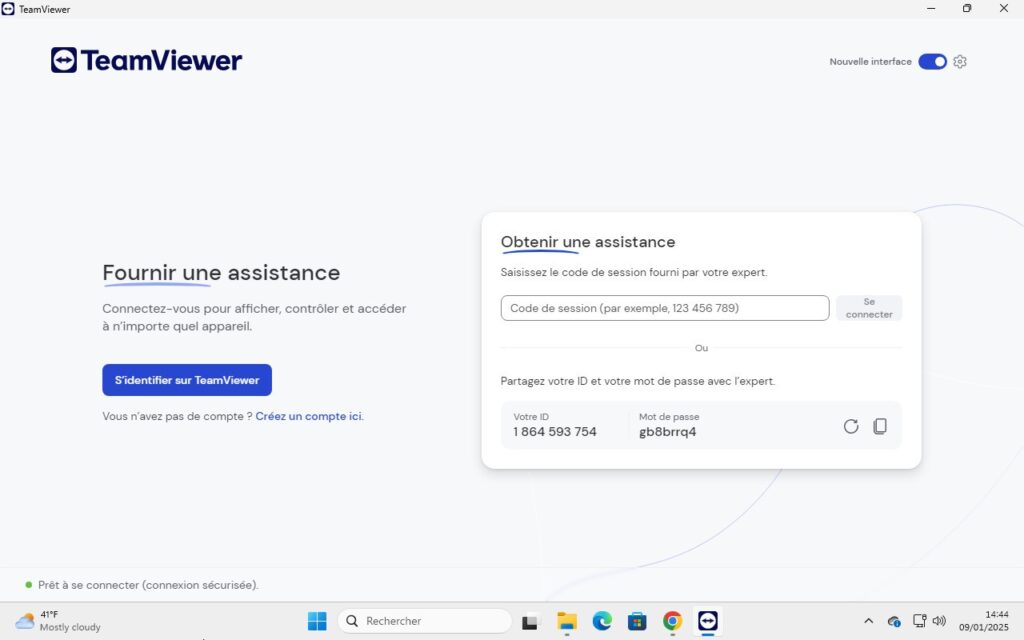Refresh the password with the circular arrow icon
Viewport: 1024px width, 640px height.
[851, 426]
